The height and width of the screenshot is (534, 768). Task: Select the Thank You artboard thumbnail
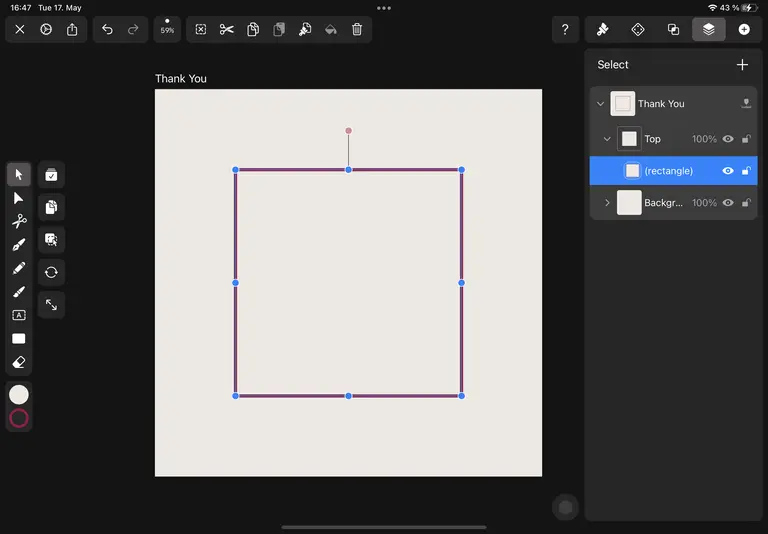[x=623, y=104]
